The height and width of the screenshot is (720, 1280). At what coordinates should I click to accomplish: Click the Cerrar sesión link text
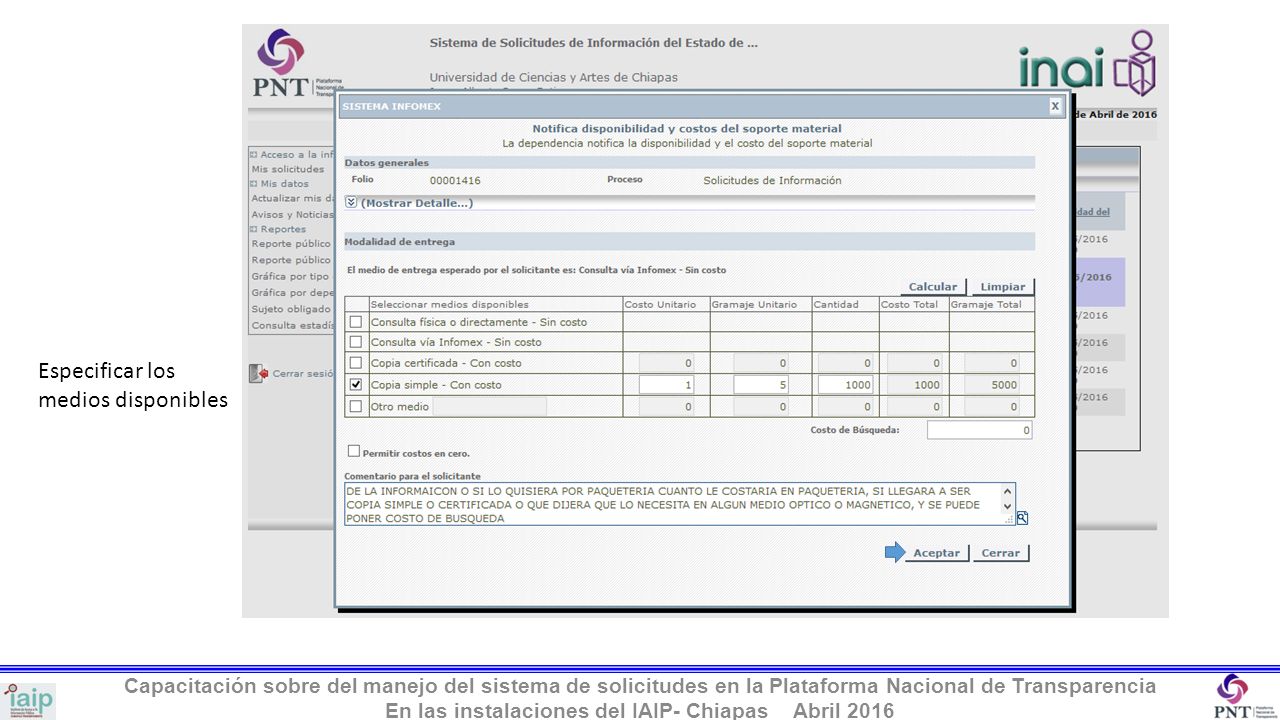point(303,373)
